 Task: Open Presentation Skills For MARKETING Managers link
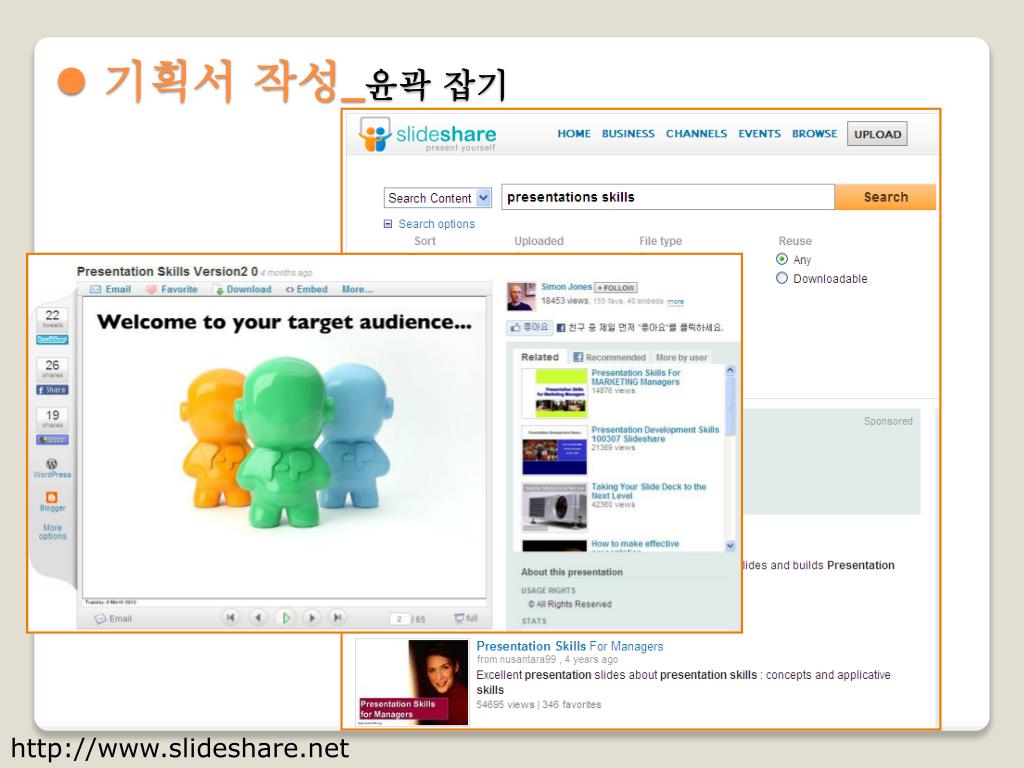(x=635, y=377)
